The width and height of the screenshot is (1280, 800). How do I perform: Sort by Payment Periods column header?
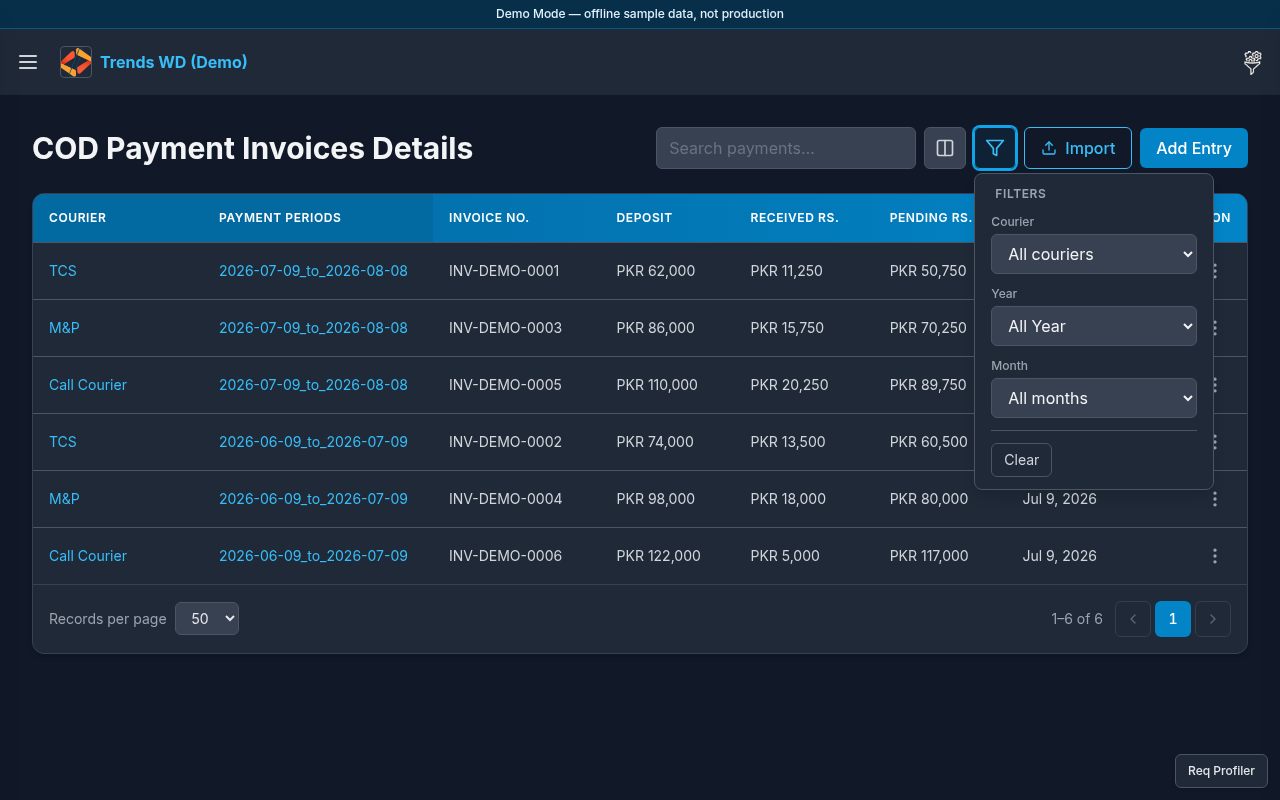point(280,218)
